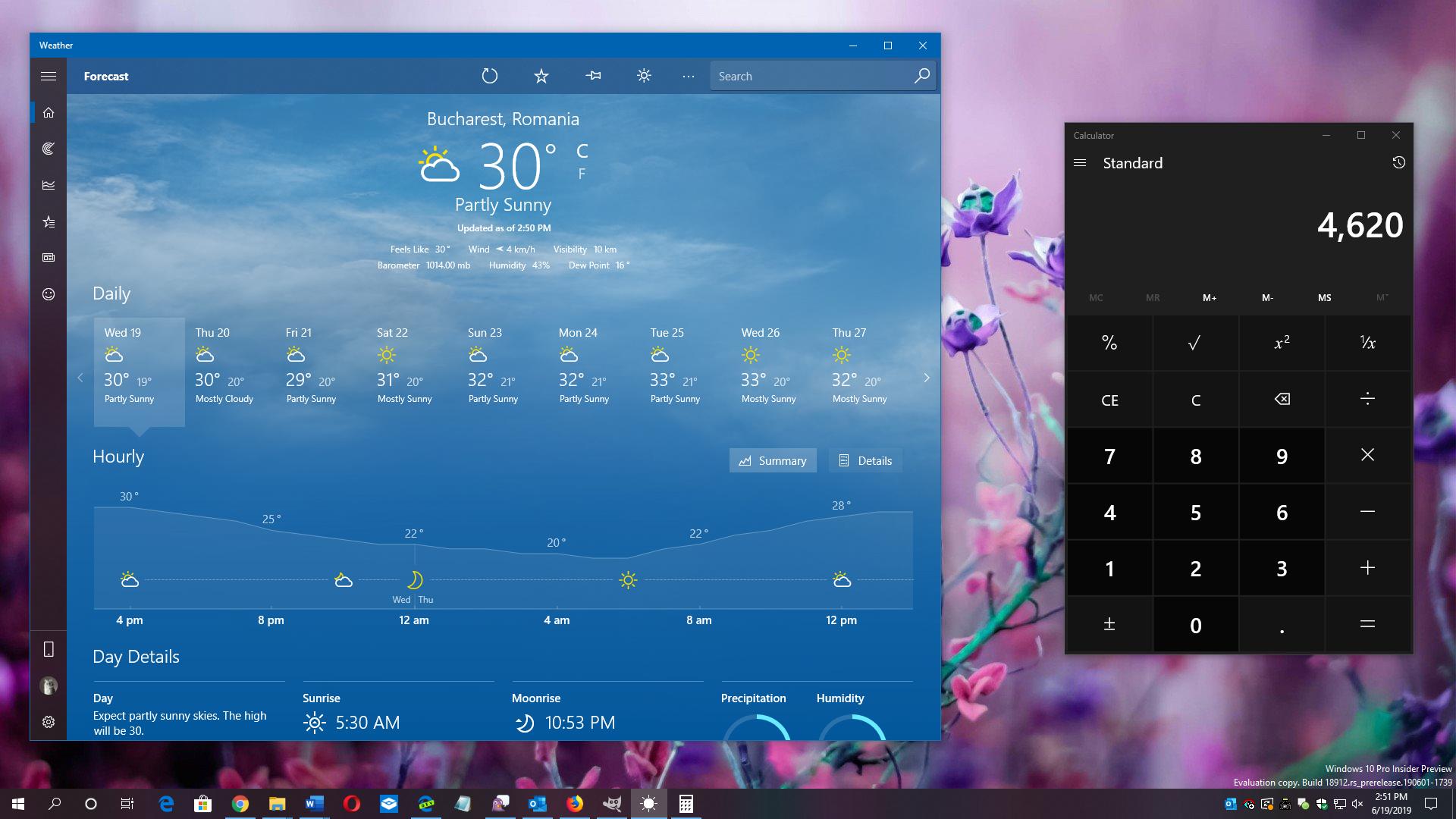Pin the forecast to Start
The height and width of the screenshot is (819, 1456).
(x=593, y=76)
